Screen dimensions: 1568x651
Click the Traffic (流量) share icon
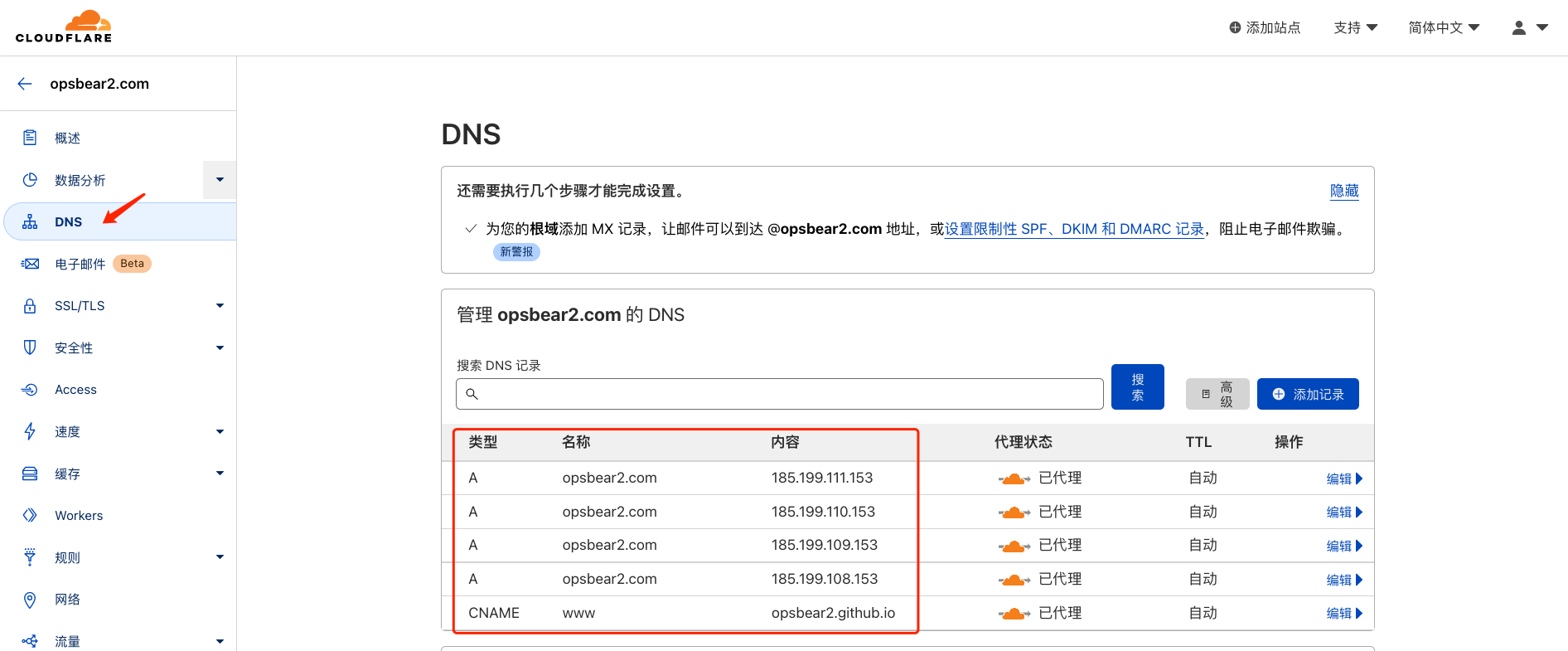(x=30, y=641)
